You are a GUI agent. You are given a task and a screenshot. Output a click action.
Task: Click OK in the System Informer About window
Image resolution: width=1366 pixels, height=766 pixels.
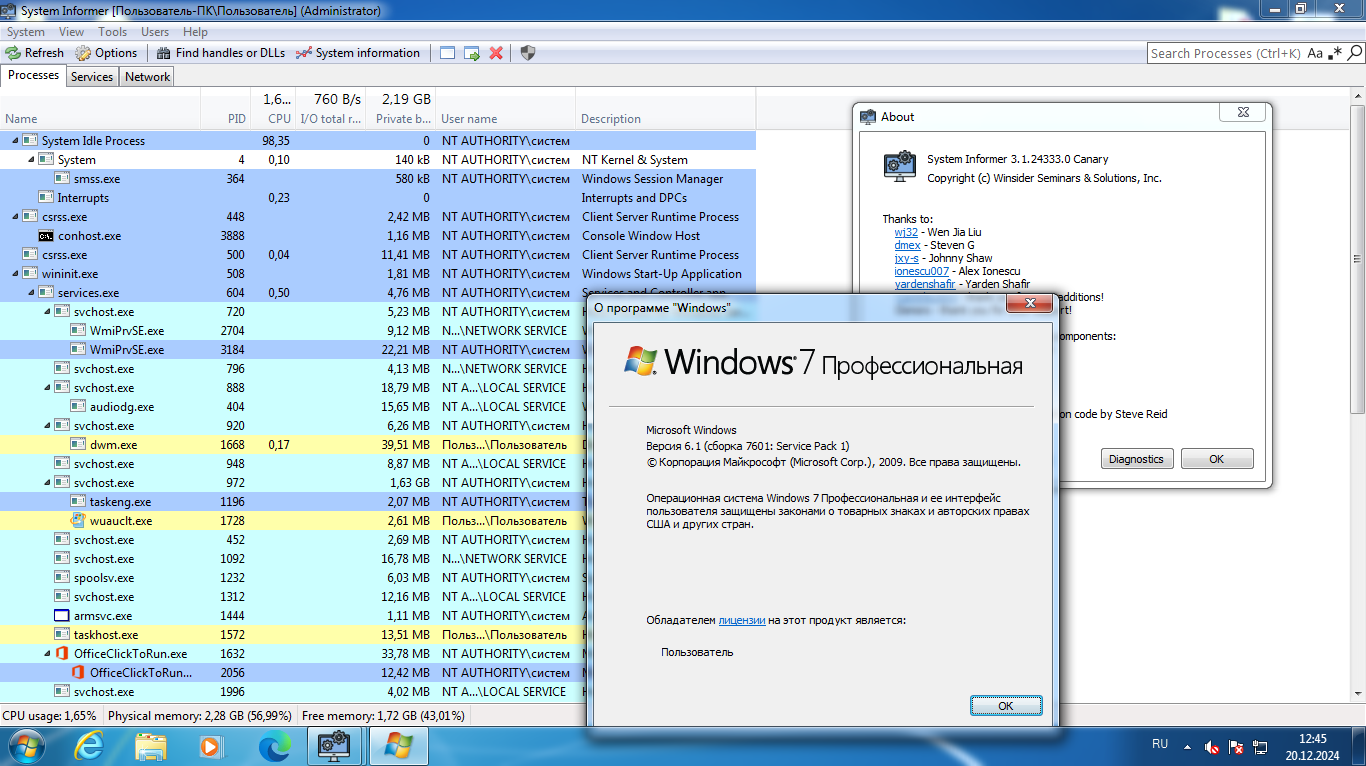pyautogui.click(x=1216, y=459)
